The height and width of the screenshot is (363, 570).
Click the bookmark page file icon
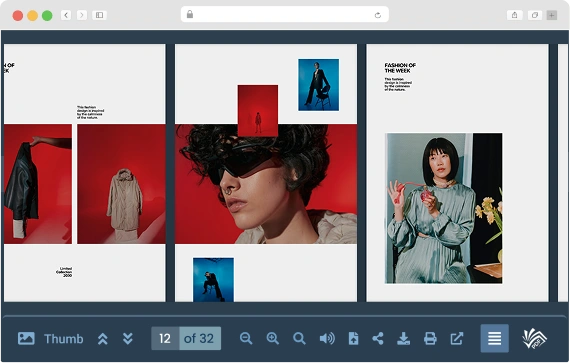pyautogui.click(x=353, y=338)
